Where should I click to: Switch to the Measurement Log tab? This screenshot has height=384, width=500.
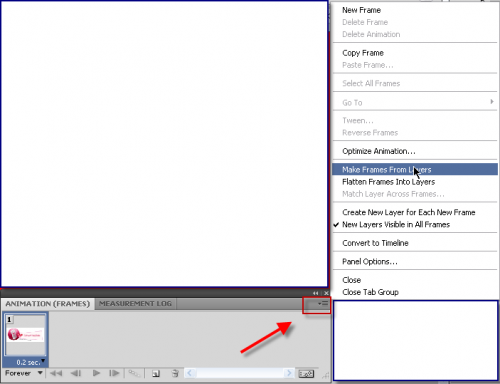[135, 304]
